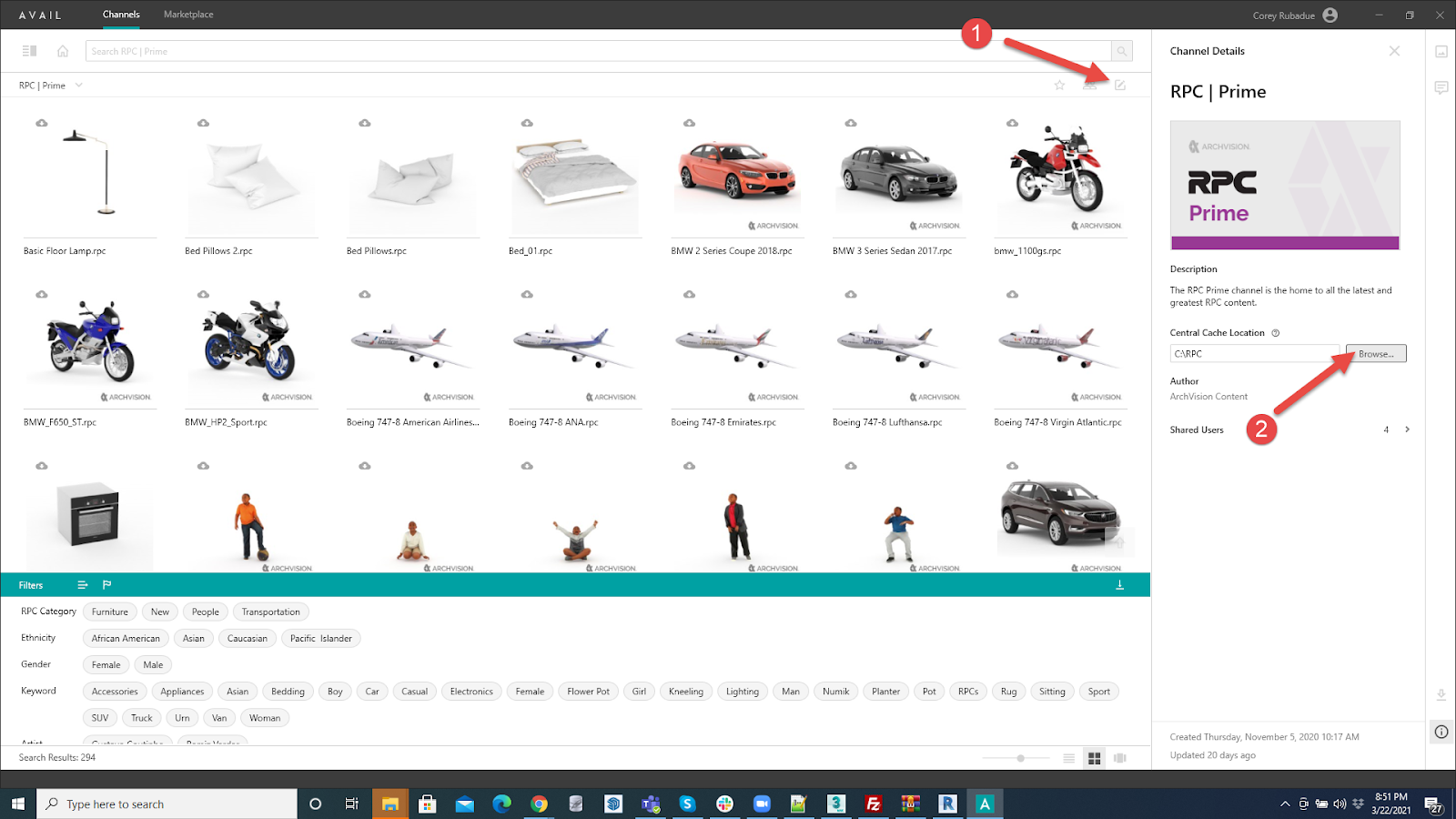Expand the Shared Users list
This screenshot has width=1456, height=819.
(1407, 430)
